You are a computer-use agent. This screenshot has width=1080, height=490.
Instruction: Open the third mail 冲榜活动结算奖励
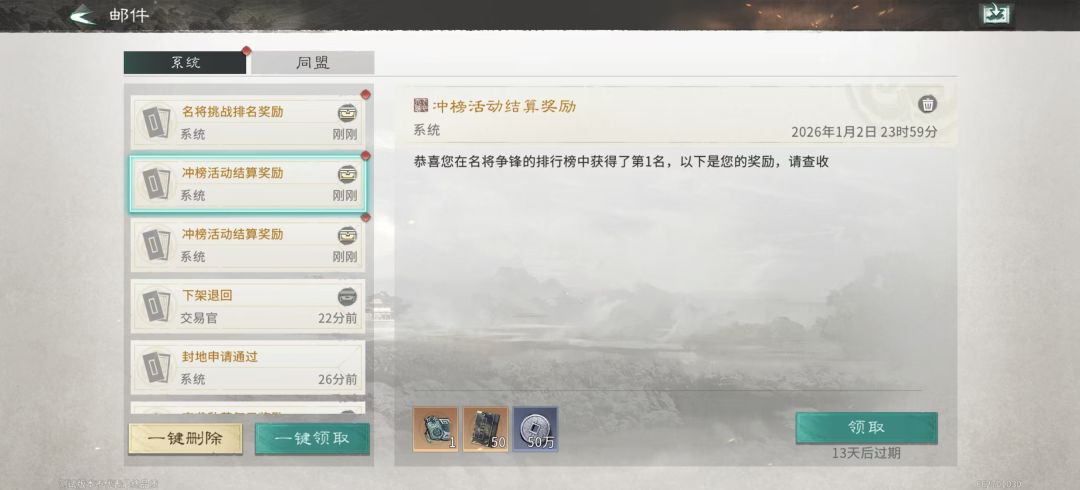(x=248, y=244)
